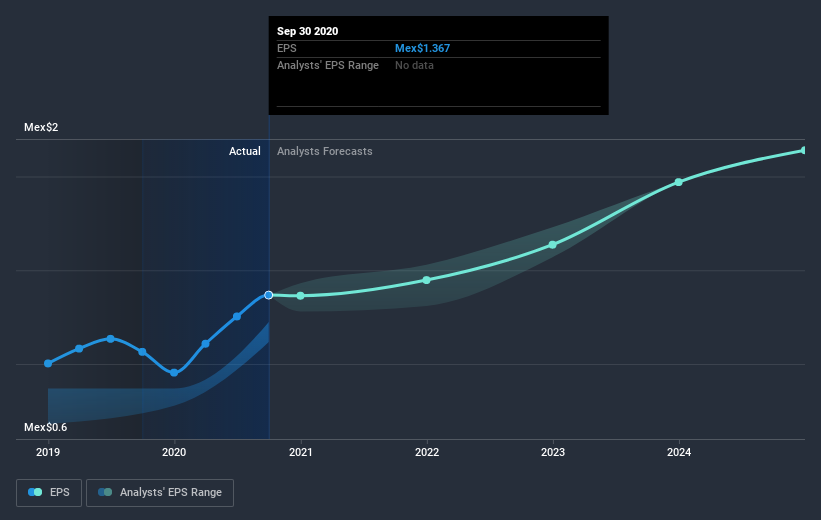821x520 pixels.
Task: Click the 2021 x-axis label
Action: coord(301,452)
